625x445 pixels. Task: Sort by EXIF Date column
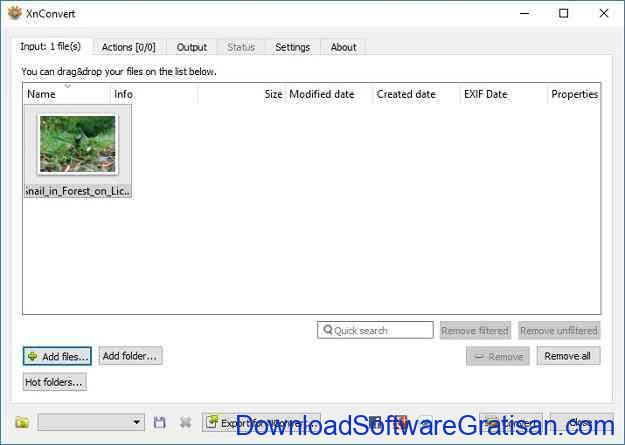pyautogui.click(x=503, y=94)
